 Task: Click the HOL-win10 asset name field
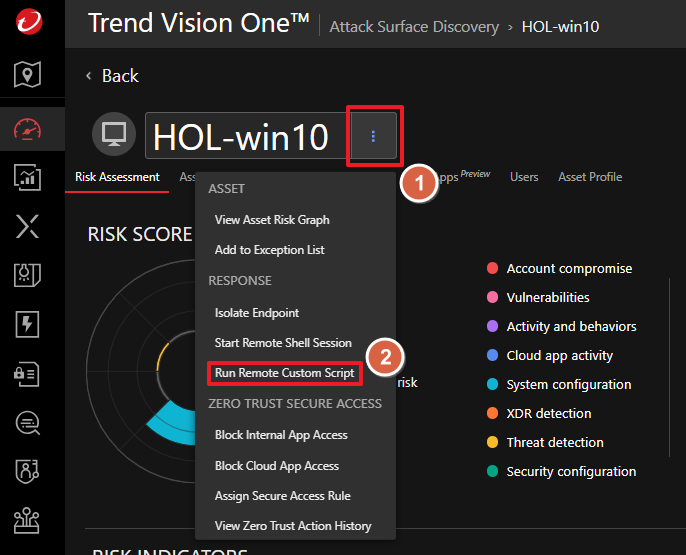(241, 137)
